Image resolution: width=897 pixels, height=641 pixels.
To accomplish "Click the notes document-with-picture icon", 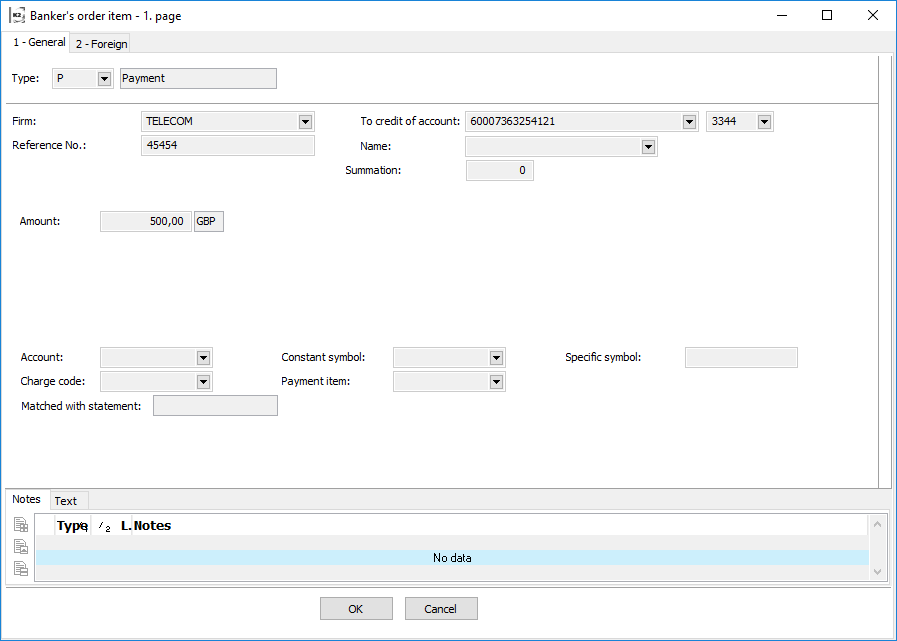I will tap(21, 547).
